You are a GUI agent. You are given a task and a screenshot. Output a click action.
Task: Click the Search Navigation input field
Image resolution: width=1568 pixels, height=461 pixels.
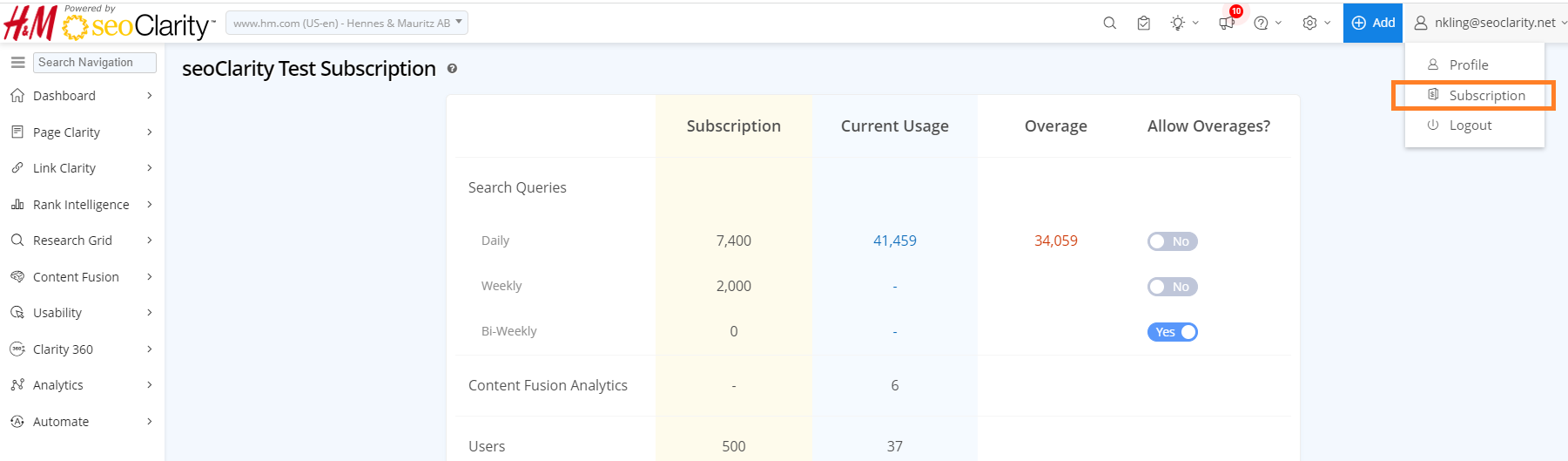tap(95, 63)
